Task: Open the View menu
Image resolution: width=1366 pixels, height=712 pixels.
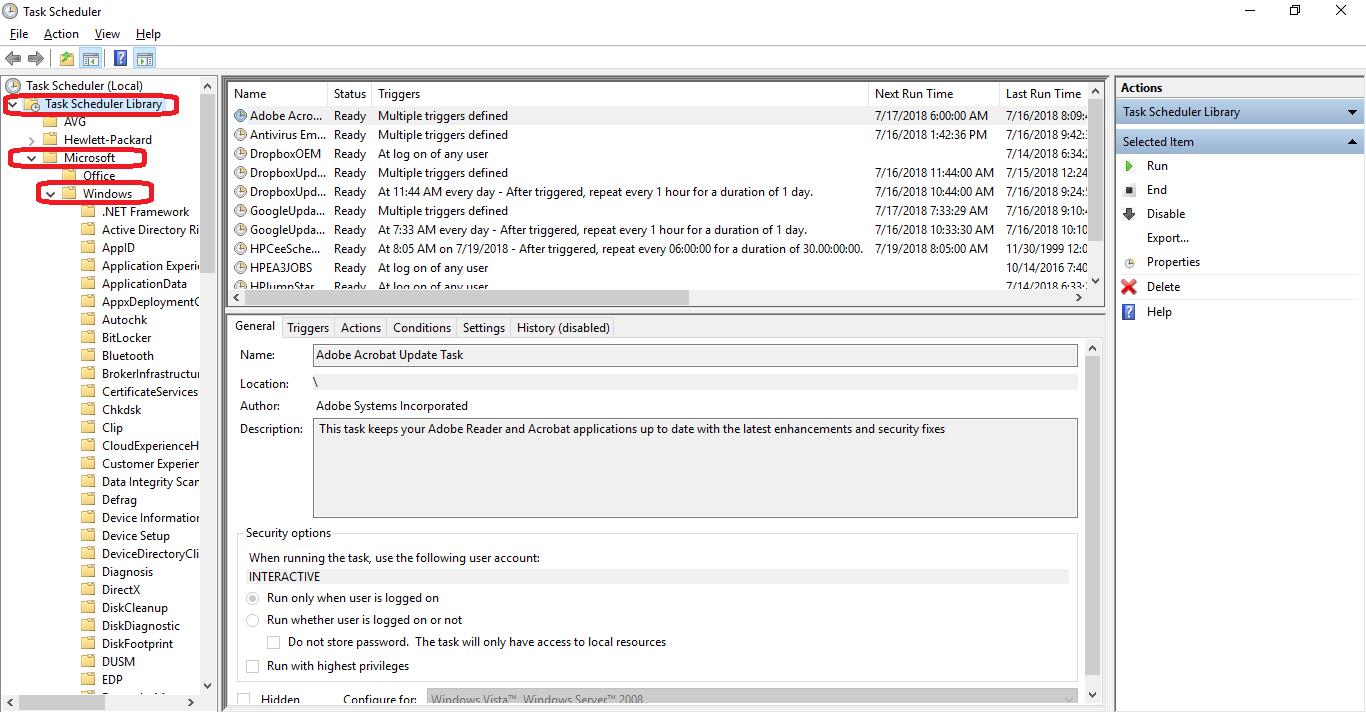Action: [x=107, y=34]
